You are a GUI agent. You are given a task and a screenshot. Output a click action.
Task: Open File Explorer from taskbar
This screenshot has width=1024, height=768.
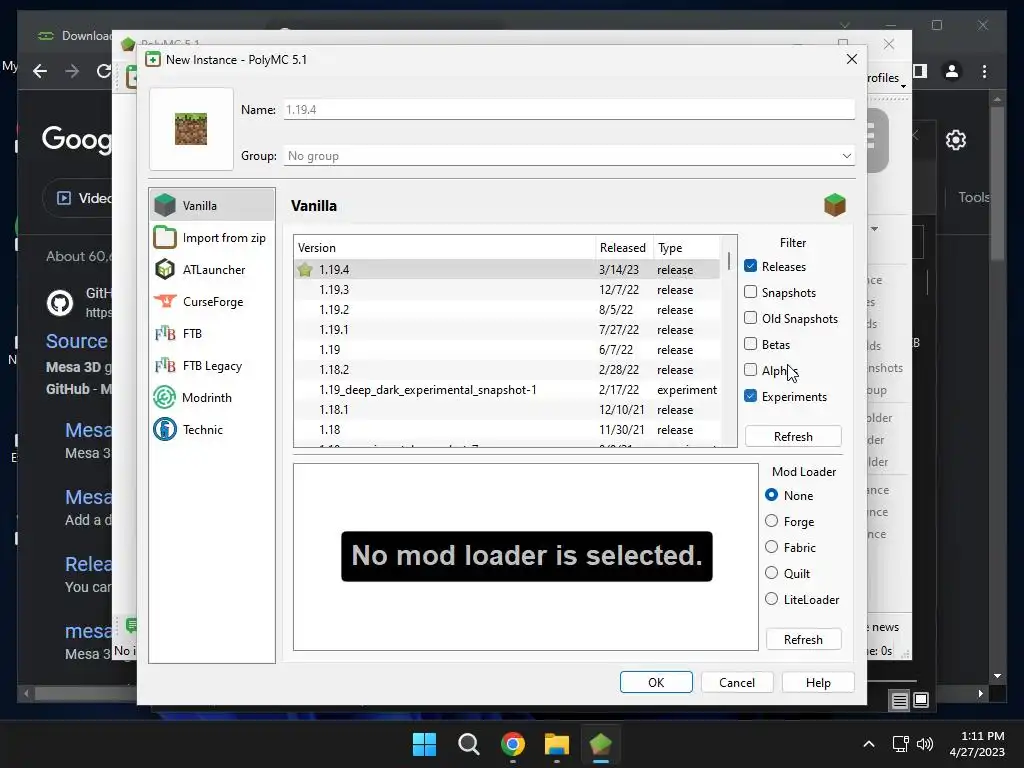[557, 744]
